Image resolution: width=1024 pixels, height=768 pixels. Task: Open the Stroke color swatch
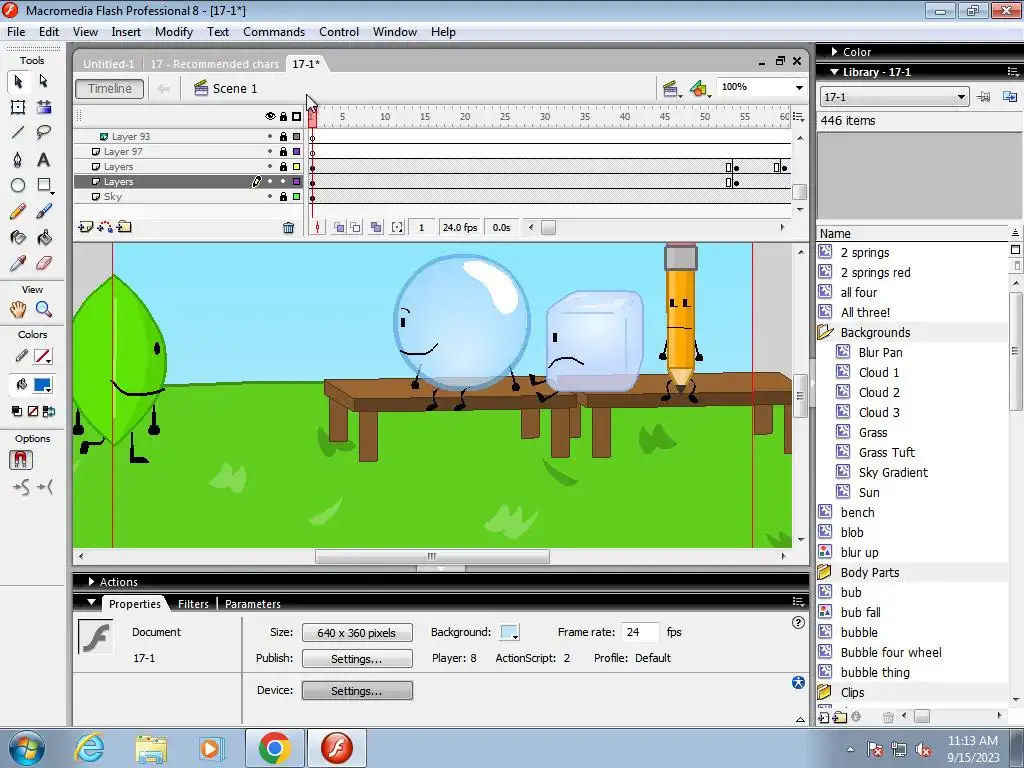[42, 357]
